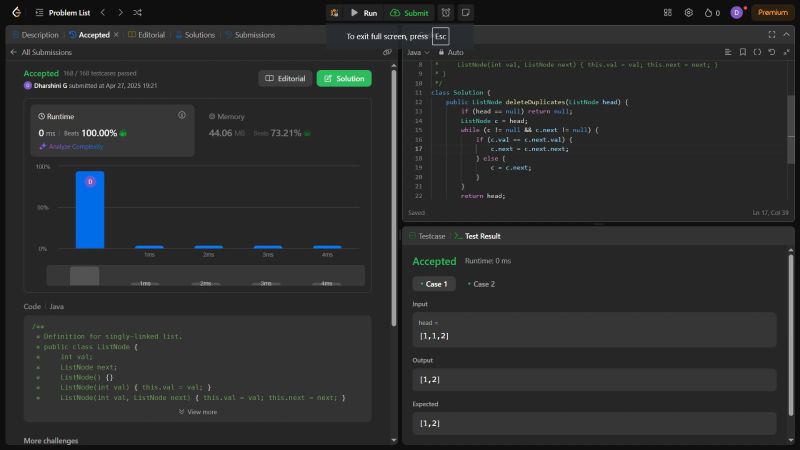Toggle the Auto lock setting

point(451,52)
